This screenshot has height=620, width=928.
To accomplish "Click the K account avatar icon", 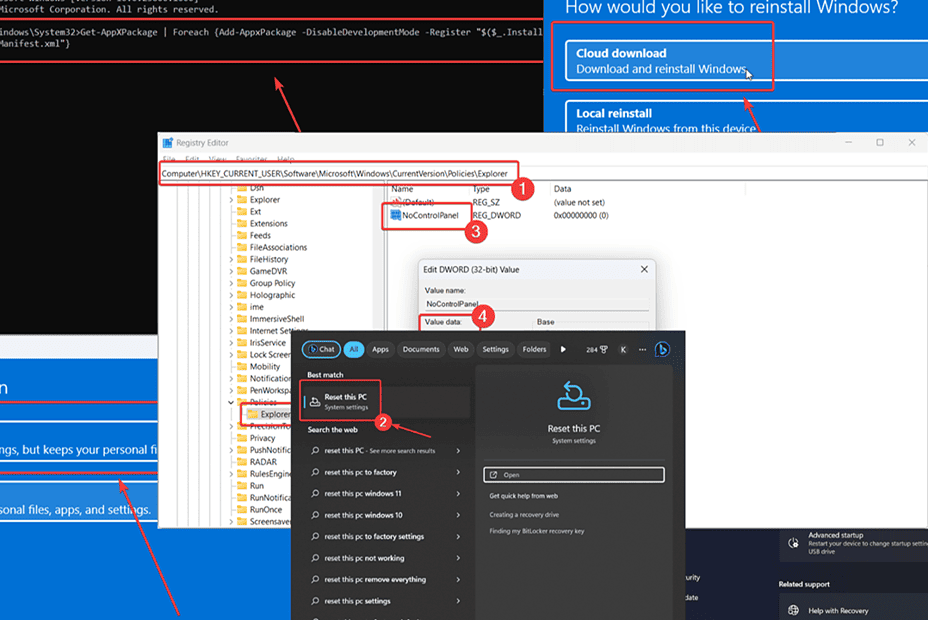I will 622,348.
